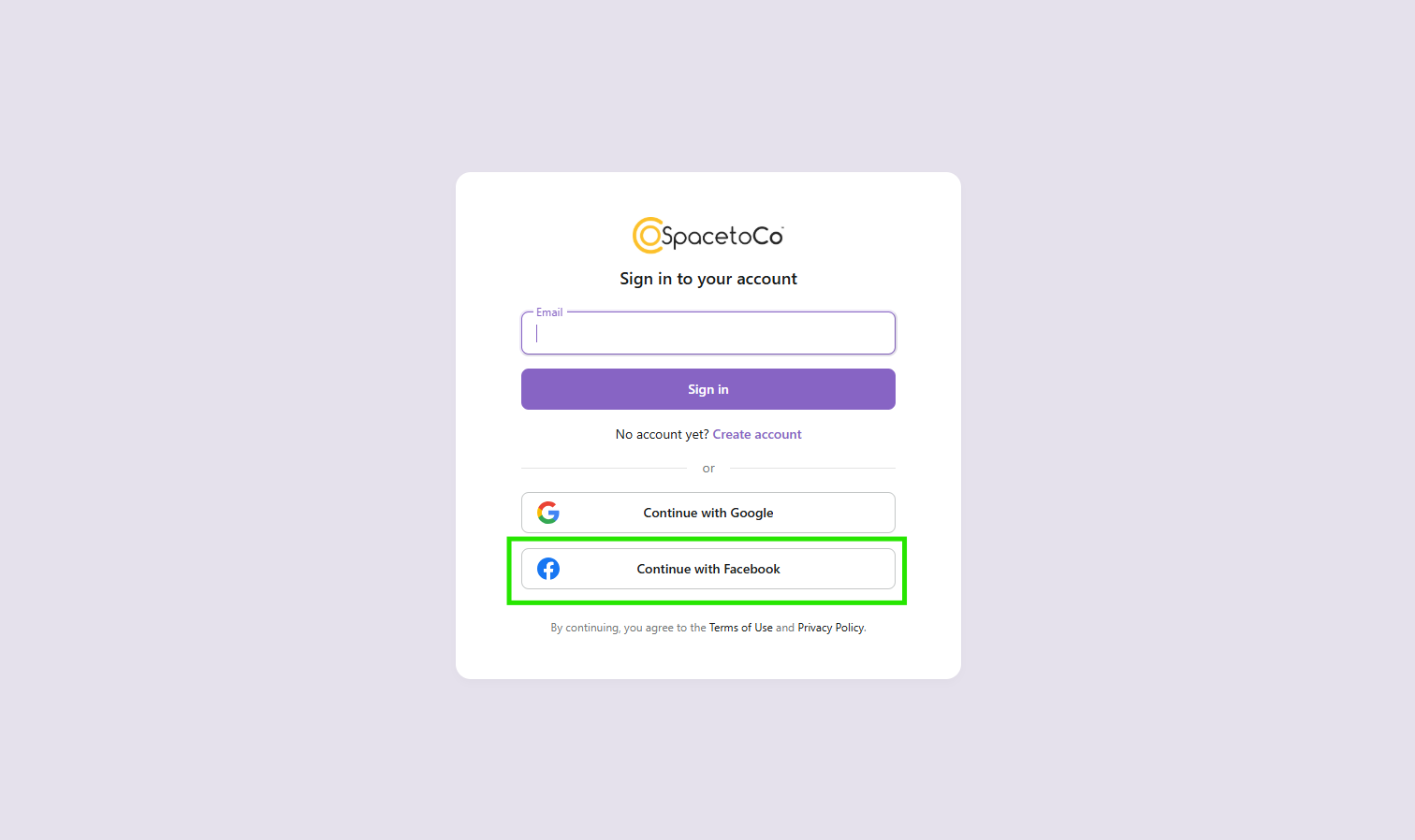Viewport: 1415px width, 840px height.
Task: Click the orange circle in the SpacetoCo logo
Action: [x=647, y=236]
